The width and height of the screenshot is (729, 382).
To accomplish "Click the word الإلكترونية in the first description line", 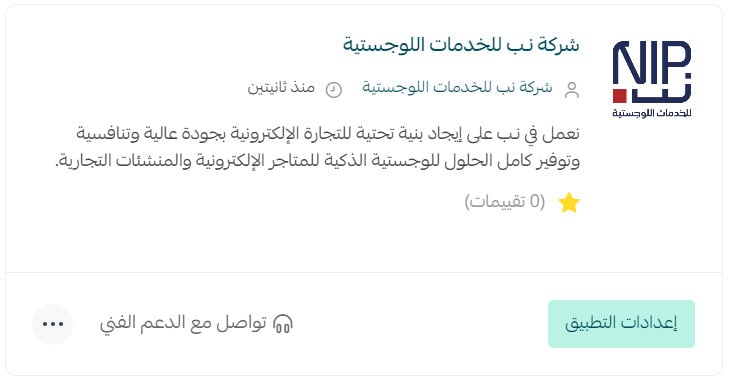I will click(x=265, y=134).
